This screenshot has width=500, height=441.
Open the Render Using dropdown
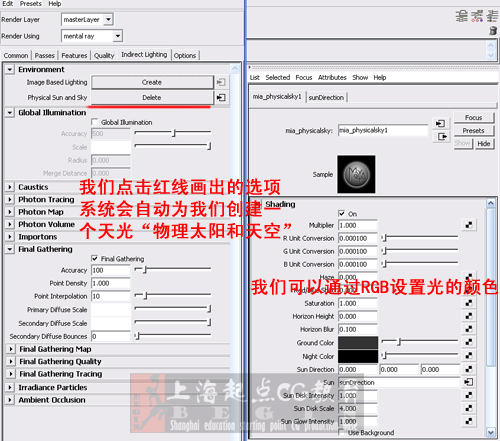[117, 36]
